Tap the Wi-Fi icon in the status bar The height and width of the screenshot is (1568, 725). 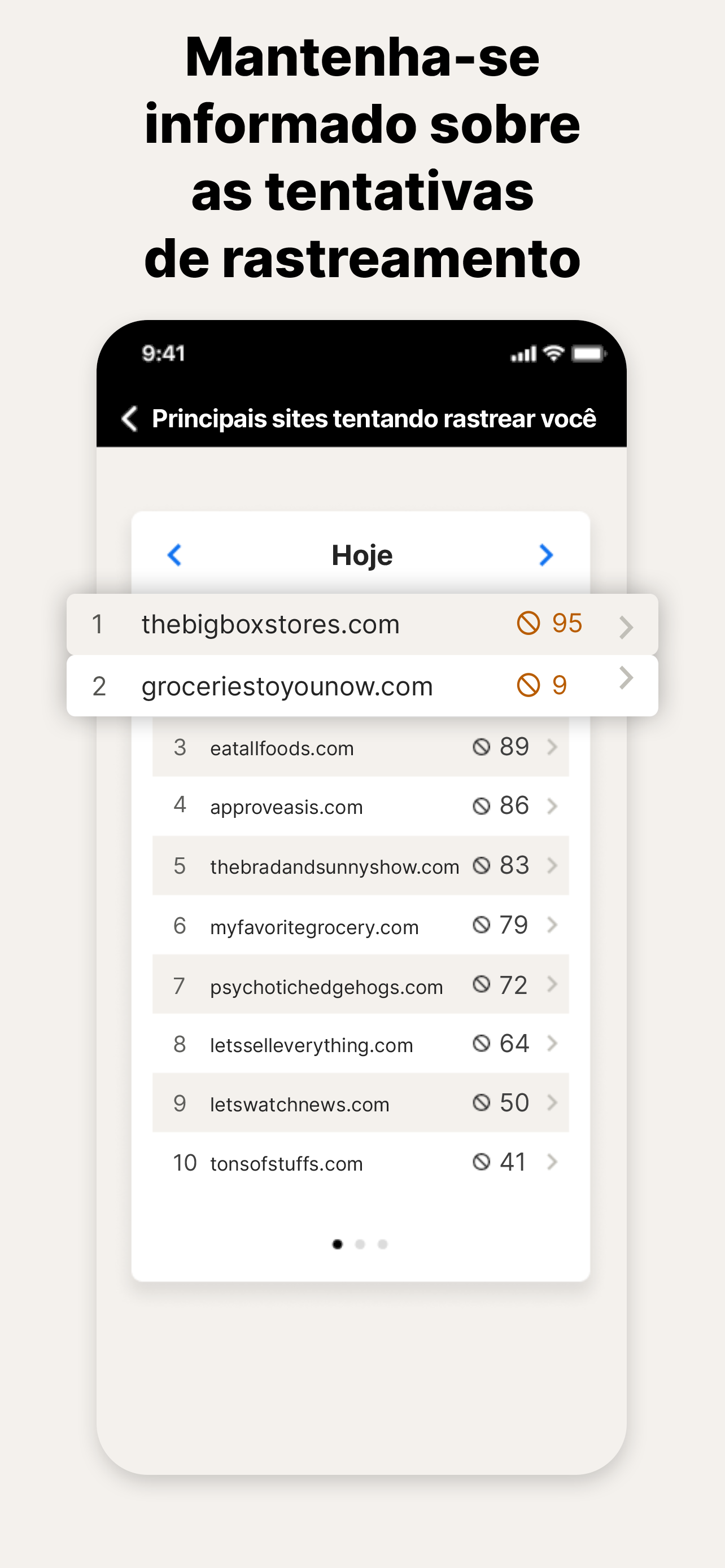(553, 353)
